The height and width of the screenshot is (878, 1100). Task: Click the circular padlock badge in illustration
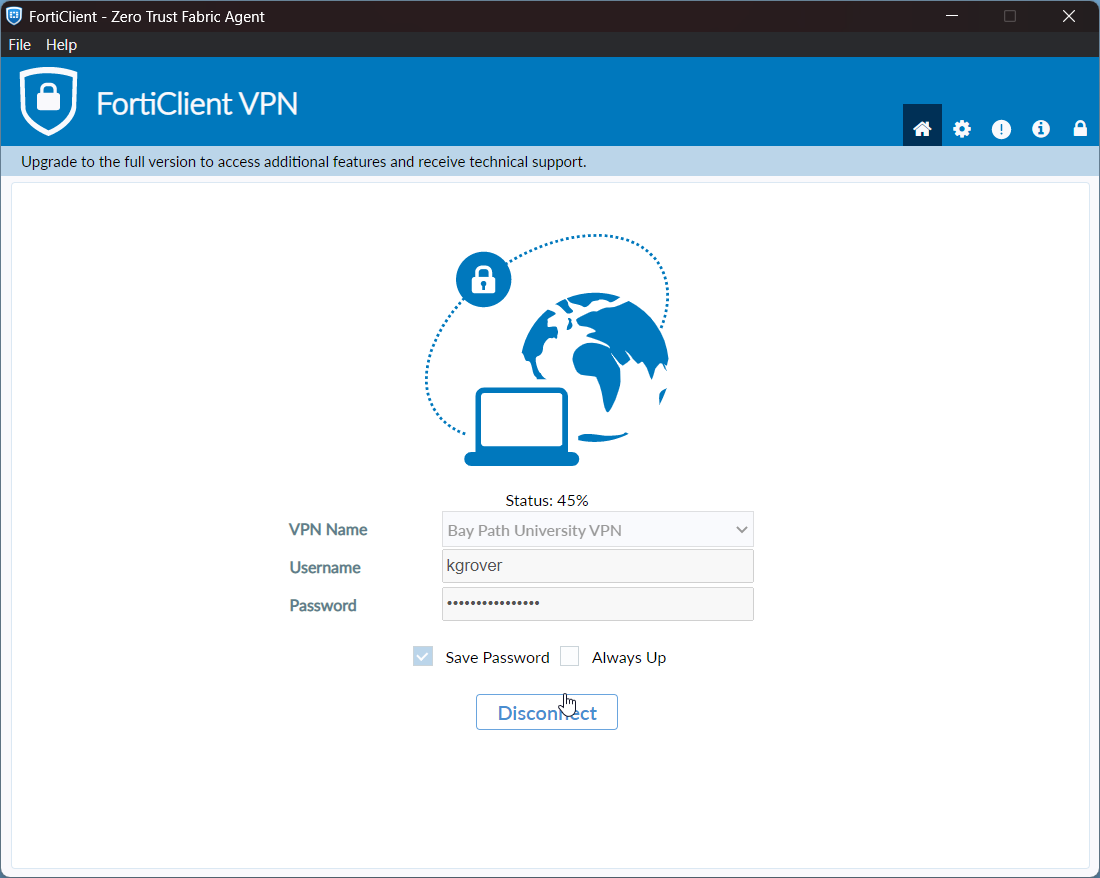(x=484, y=280)
